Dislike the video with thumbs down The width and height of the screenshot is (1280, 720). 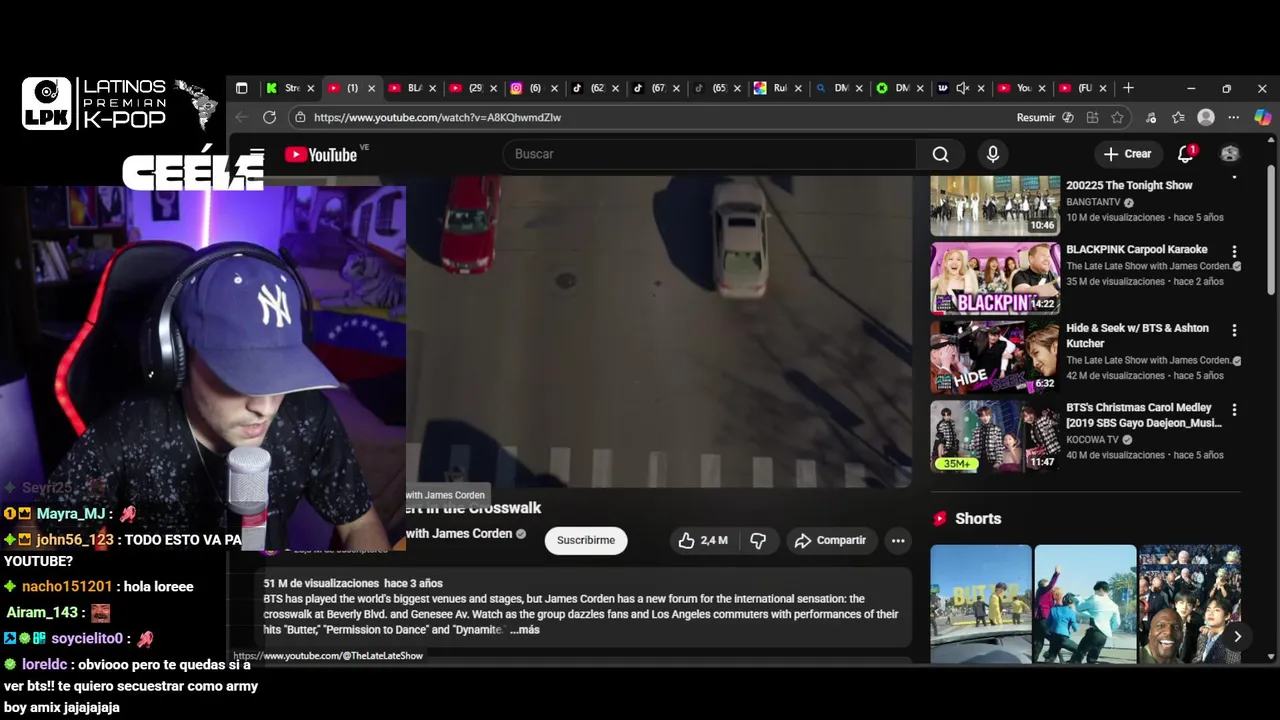[x=758, y=540]
